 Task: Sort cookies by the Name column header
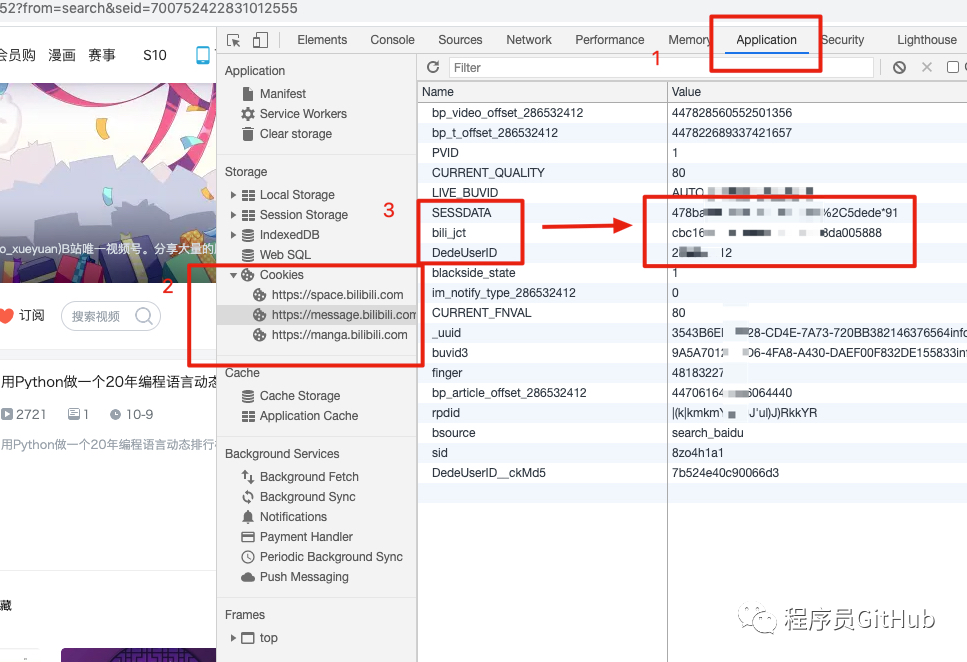pos(542,92)
